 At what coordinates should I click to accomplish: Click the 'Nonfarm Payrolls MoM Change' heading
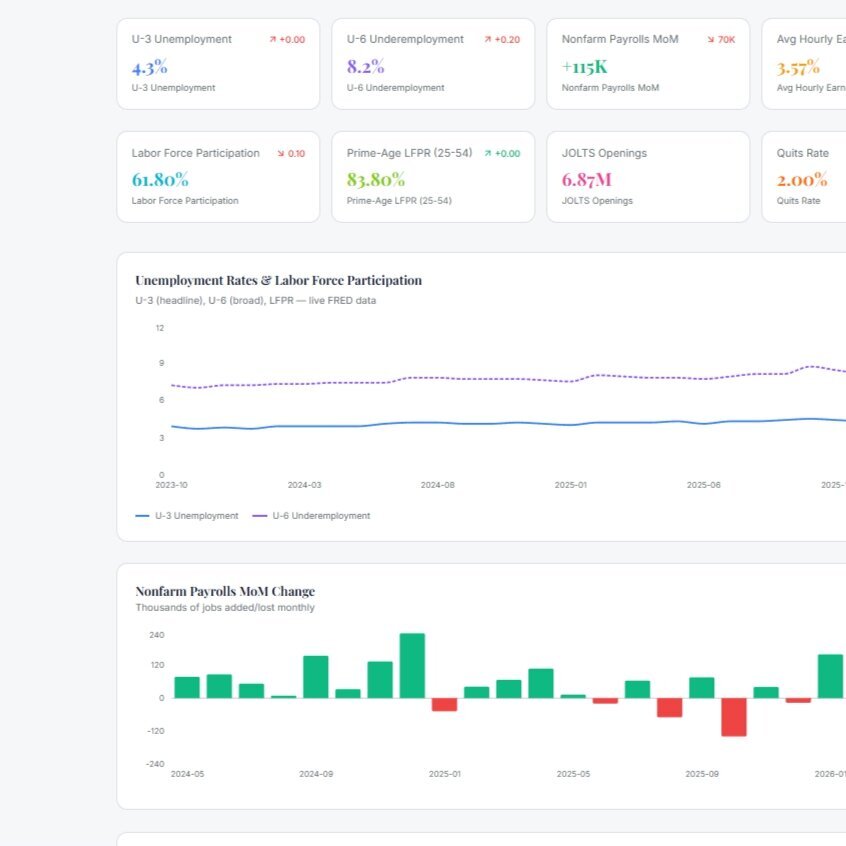[225, 591]
